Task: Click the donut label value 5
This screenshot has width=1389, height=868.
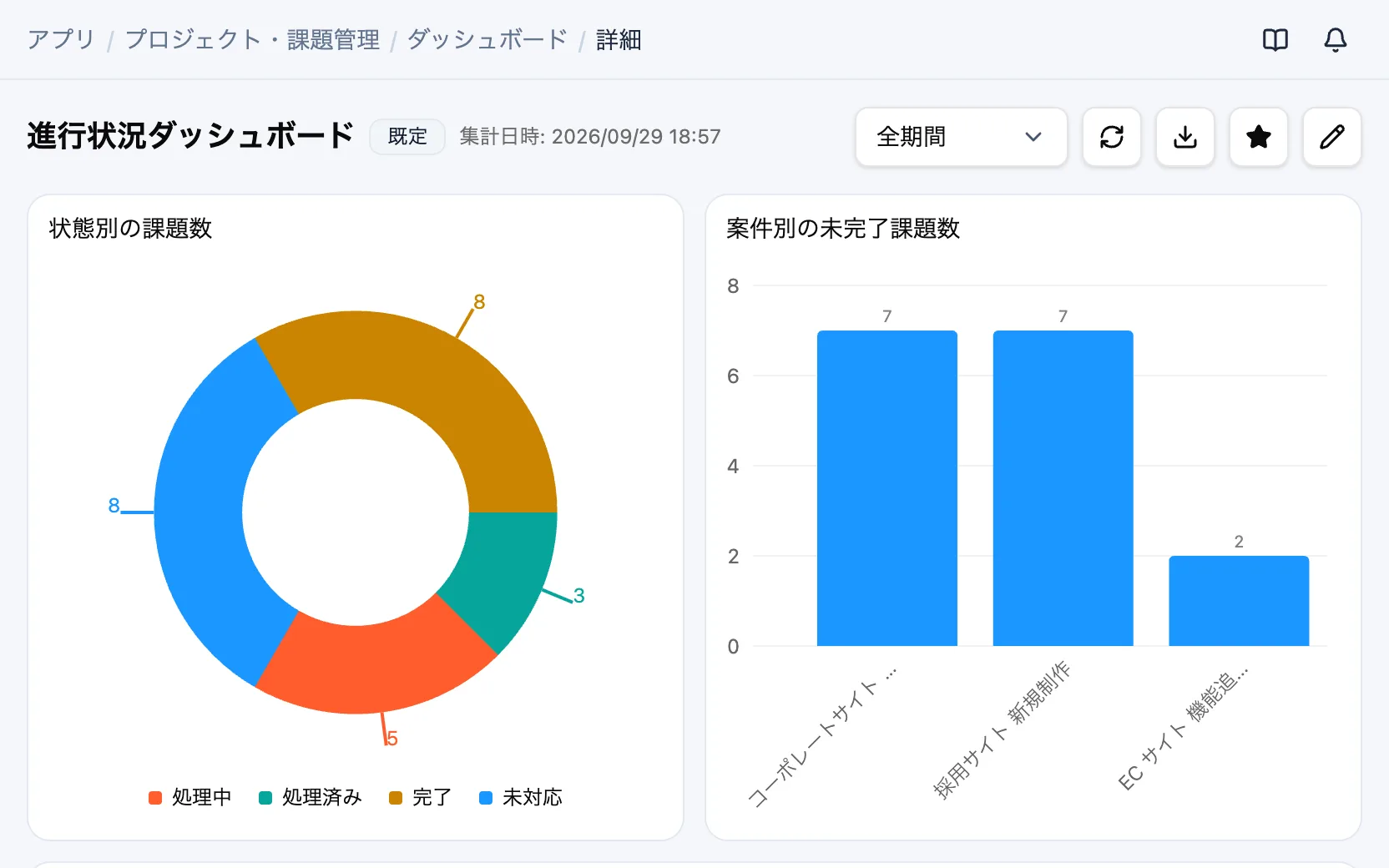Action: pos(391,739)
